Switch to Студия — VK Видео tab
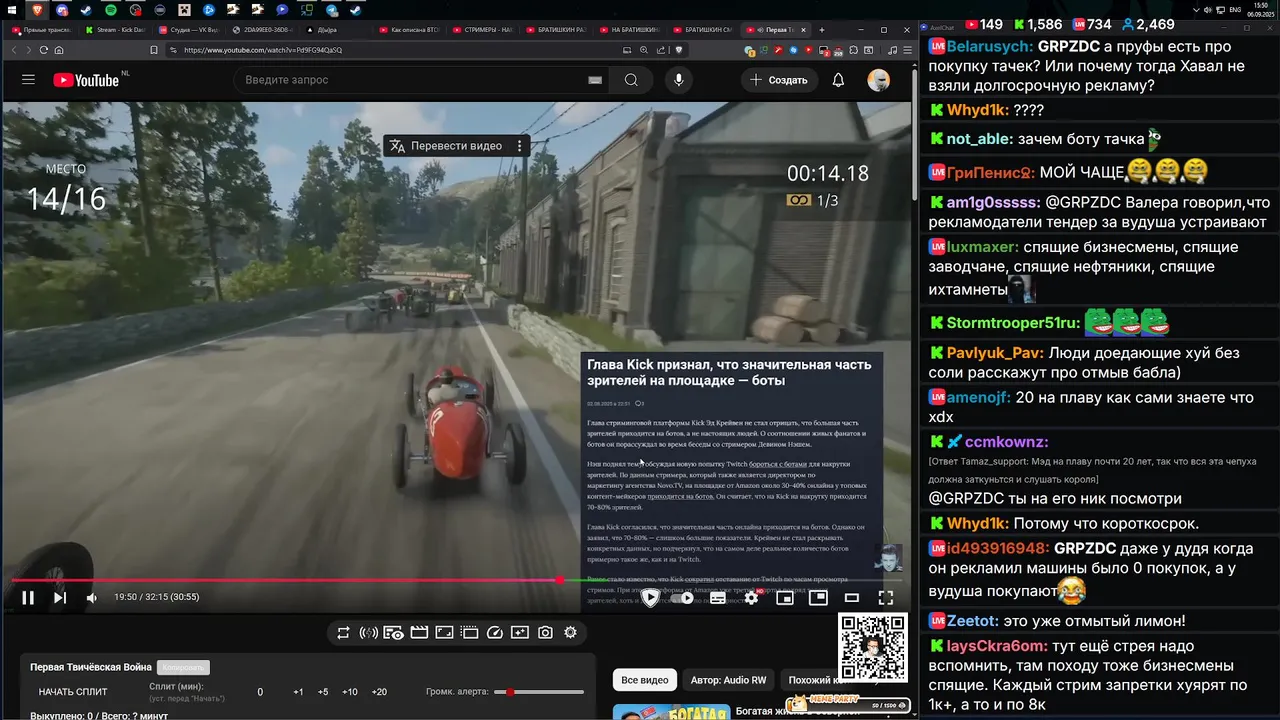The height and width of the screenshot is (720, 1280). coord(188,30)
